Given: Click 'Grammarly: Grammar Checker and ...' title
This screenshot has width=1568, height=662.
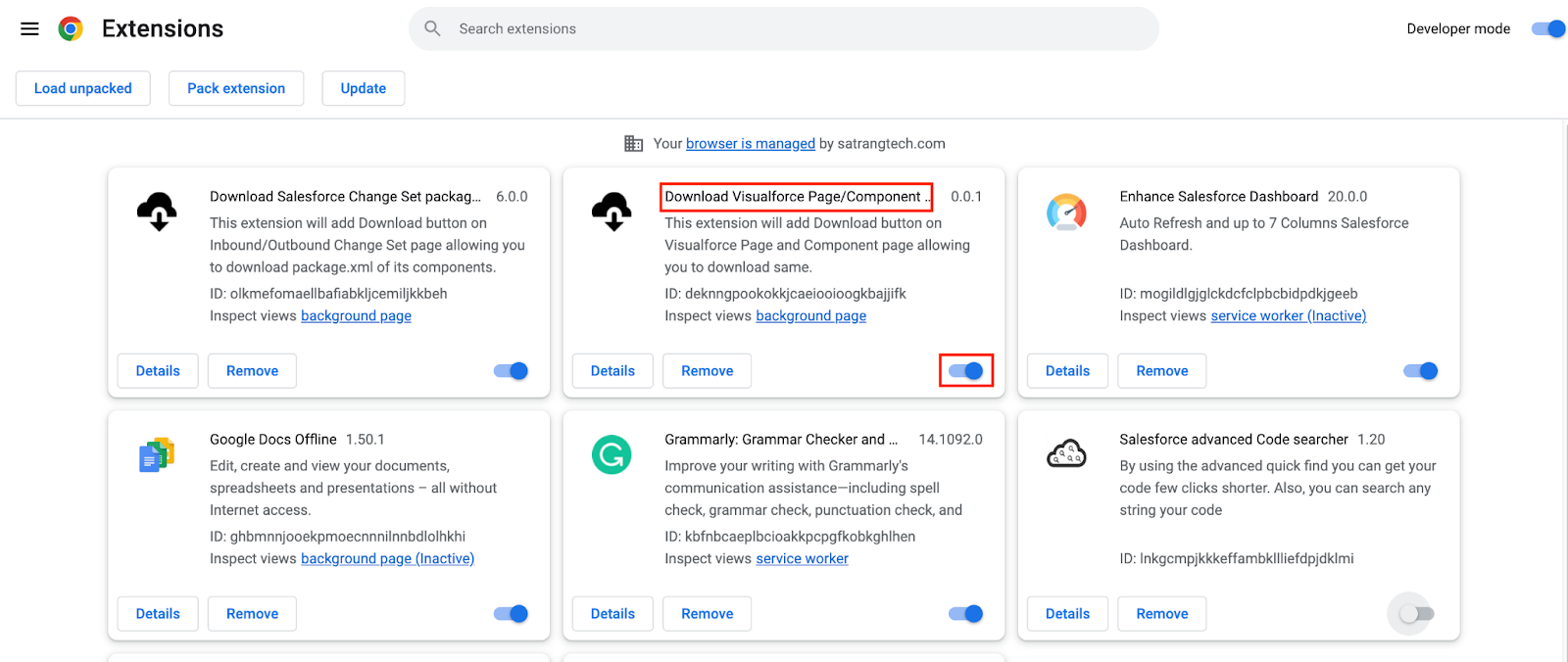Looking at the screenshot, I should pos(781,439).
